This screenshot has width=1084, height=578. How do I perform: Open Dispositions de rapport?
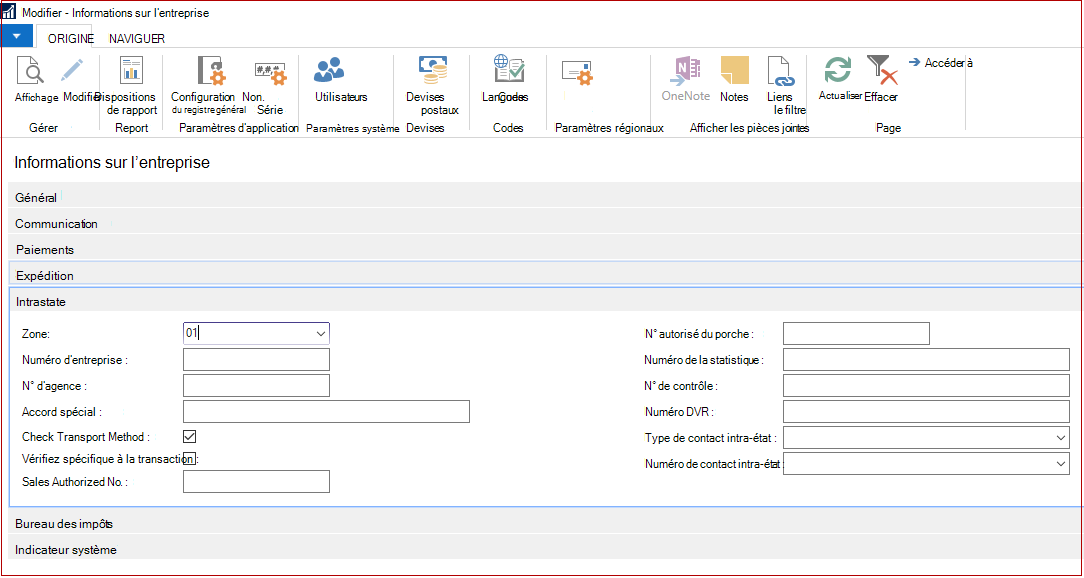tap(131, 71)
